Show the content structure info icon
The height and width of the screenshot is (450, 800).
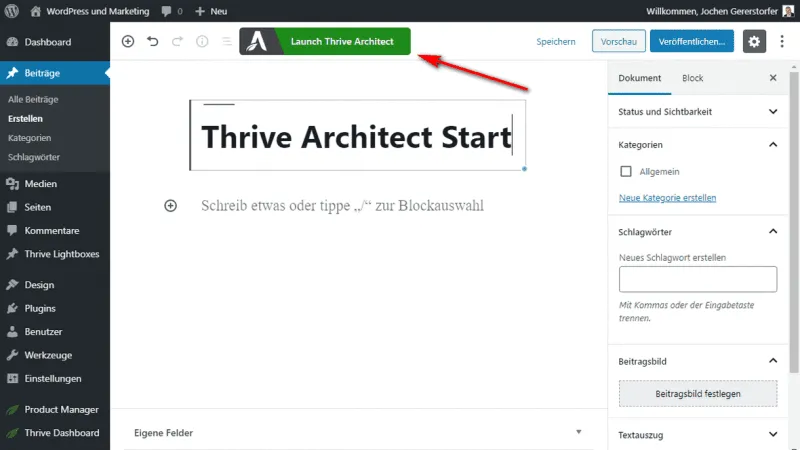pyautogui.click(x=202, y=41)
